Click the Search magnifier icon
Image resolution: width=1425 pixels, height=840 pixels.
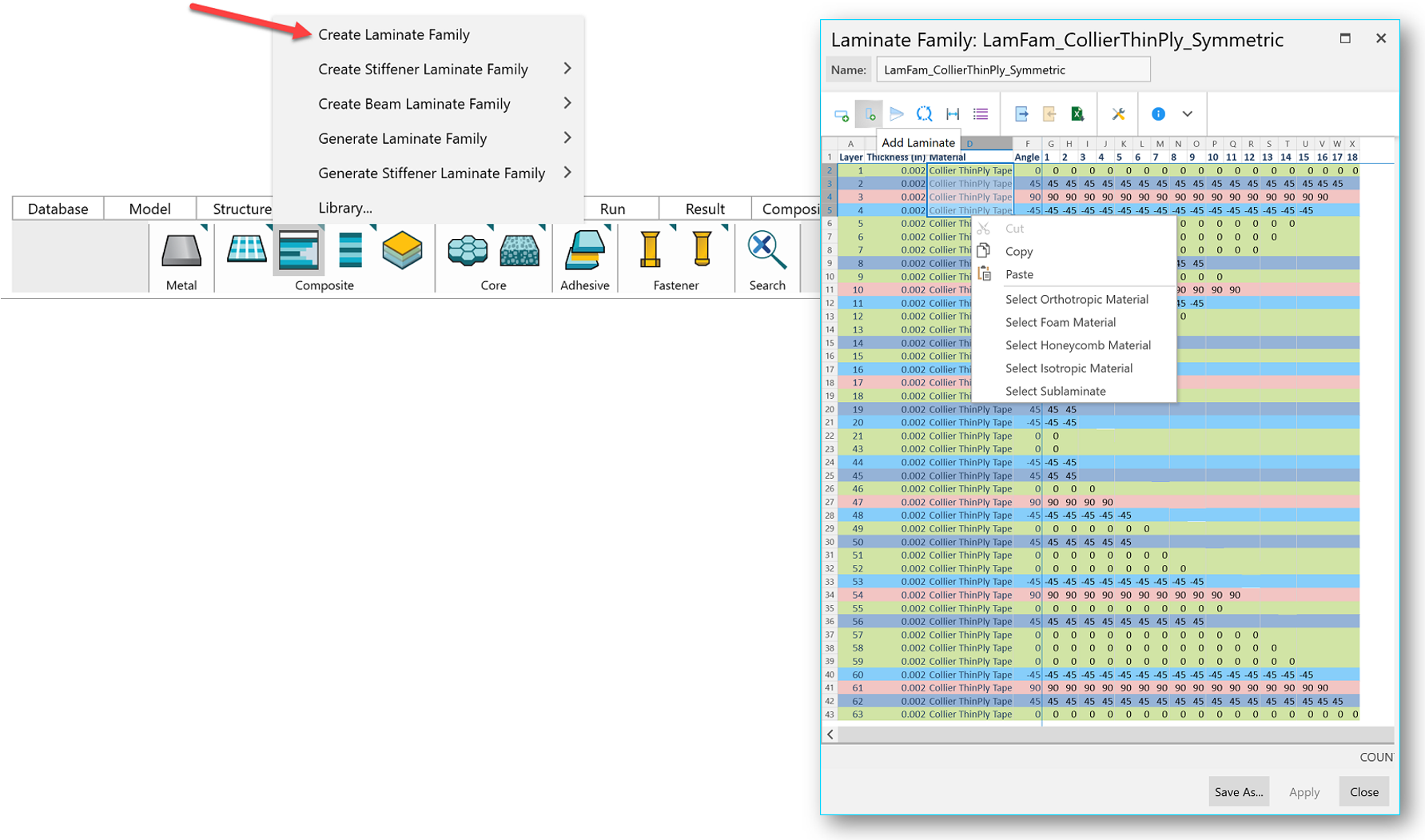click(x=766, y=250)
